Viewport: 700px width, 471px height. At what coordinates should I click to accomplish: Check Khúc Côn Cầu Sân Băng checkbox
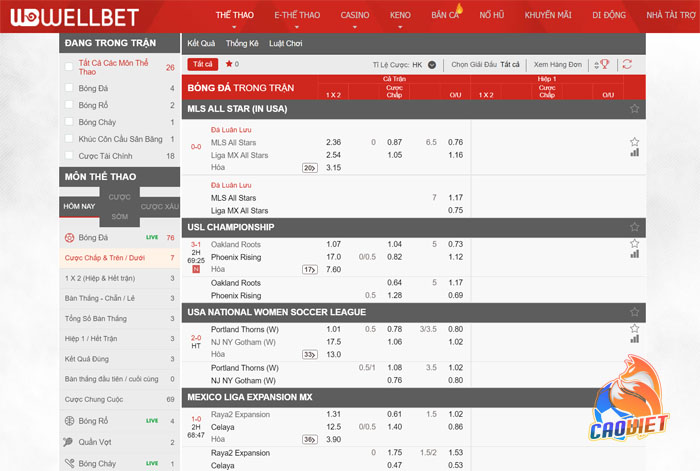(69, 138)
